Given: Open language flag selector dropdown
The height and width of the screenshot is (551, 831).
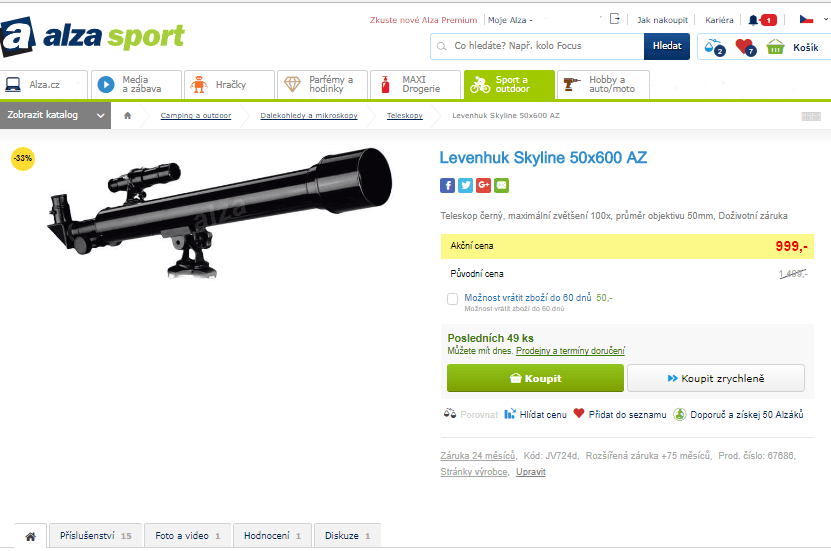Looking at the screenshot, I should [814, 20].
